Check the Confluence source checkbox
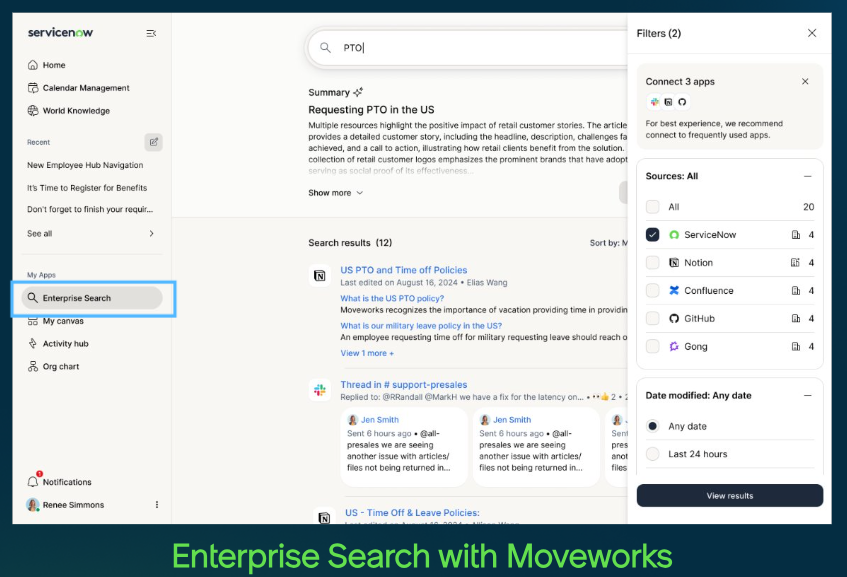The height and width of the screenshot is (577, 847). tap(653, 291)
